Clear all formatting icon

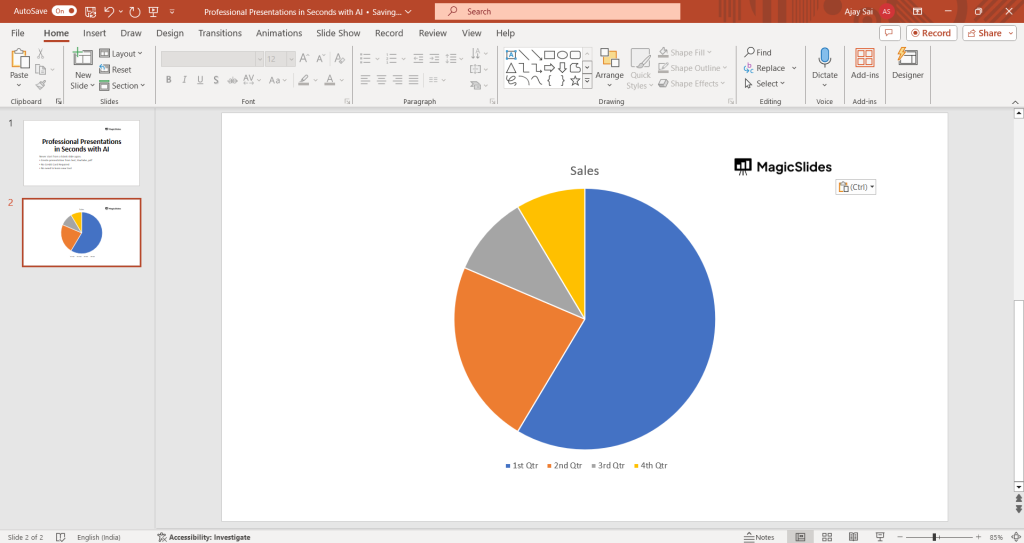340,59
